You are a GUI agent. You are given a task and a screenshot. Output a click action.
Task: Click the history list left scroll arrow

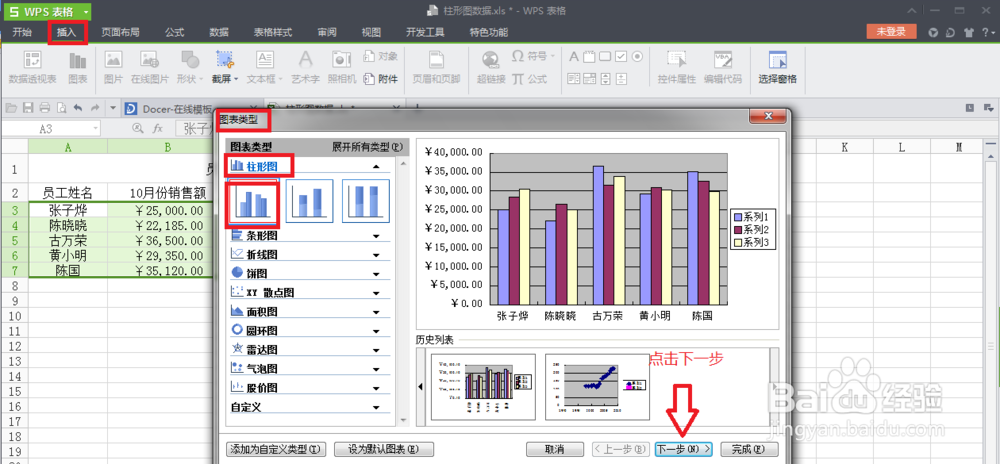tap(420, 387)
